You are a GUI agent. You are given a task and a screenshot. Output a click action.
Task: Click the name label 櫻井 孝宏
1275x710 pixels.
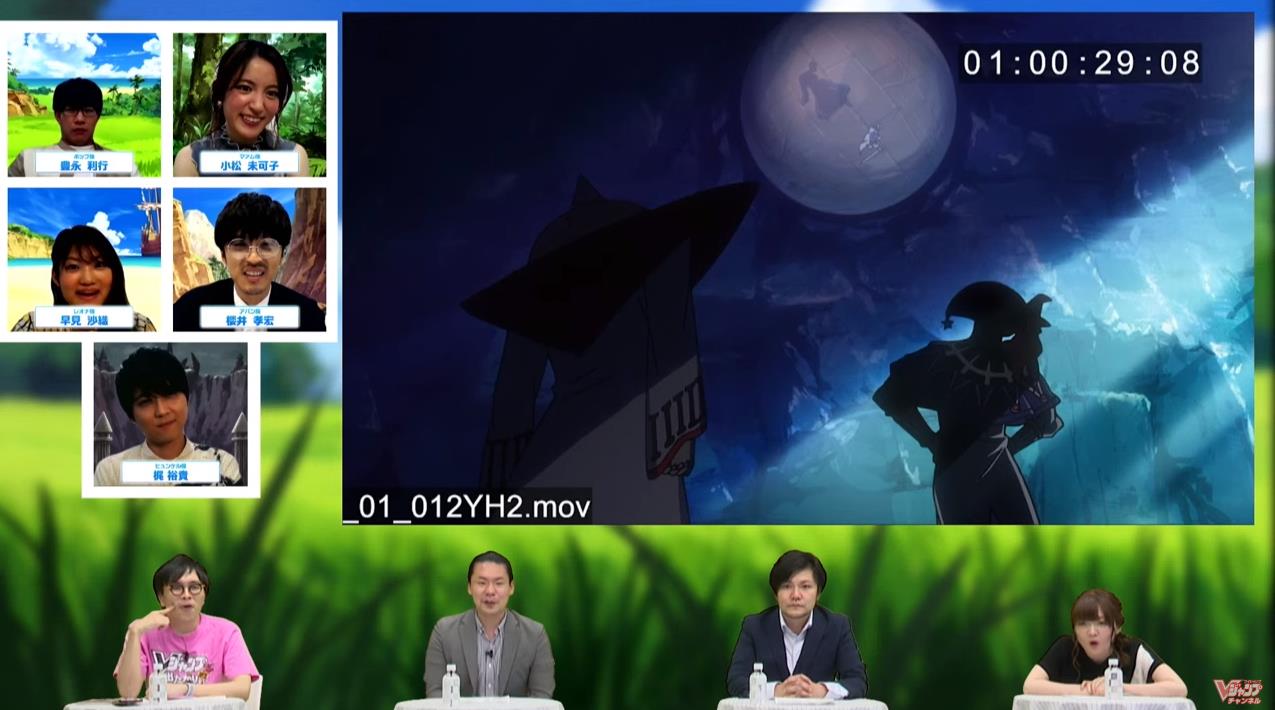coord(249,317)
